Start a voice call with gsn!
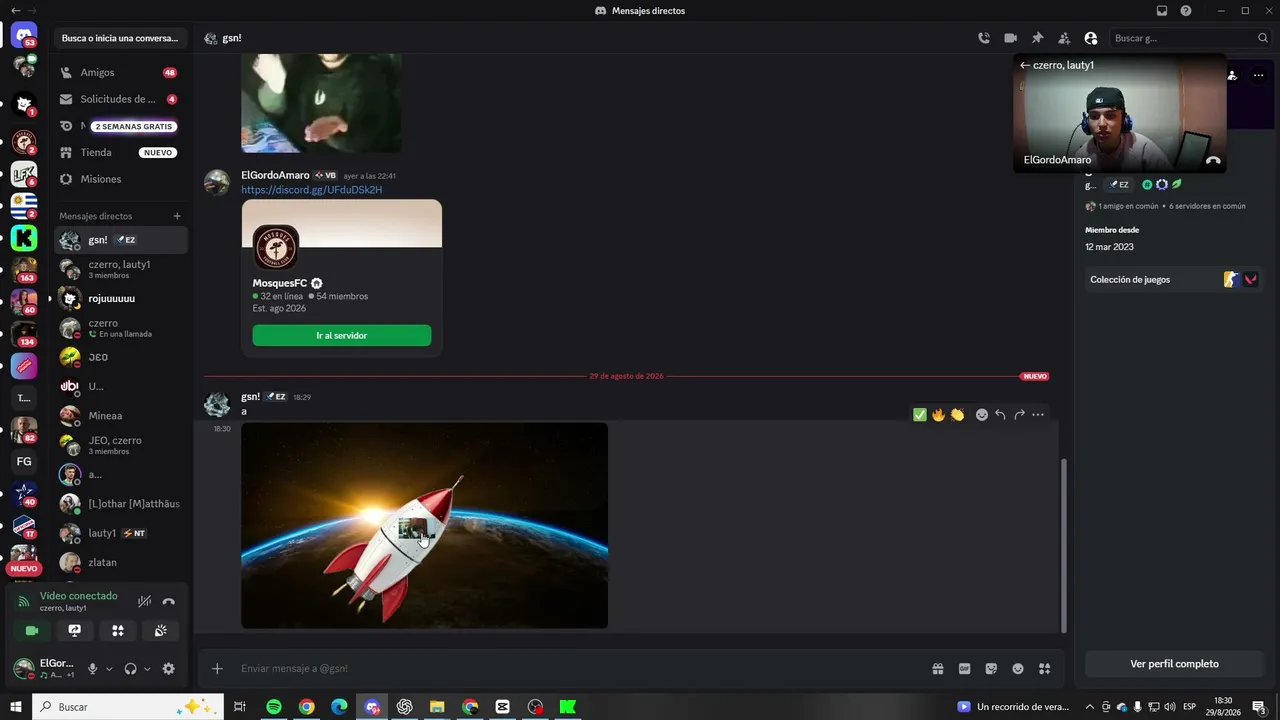The height and width of the screenshot is (720, 1280). coord(984,38)
